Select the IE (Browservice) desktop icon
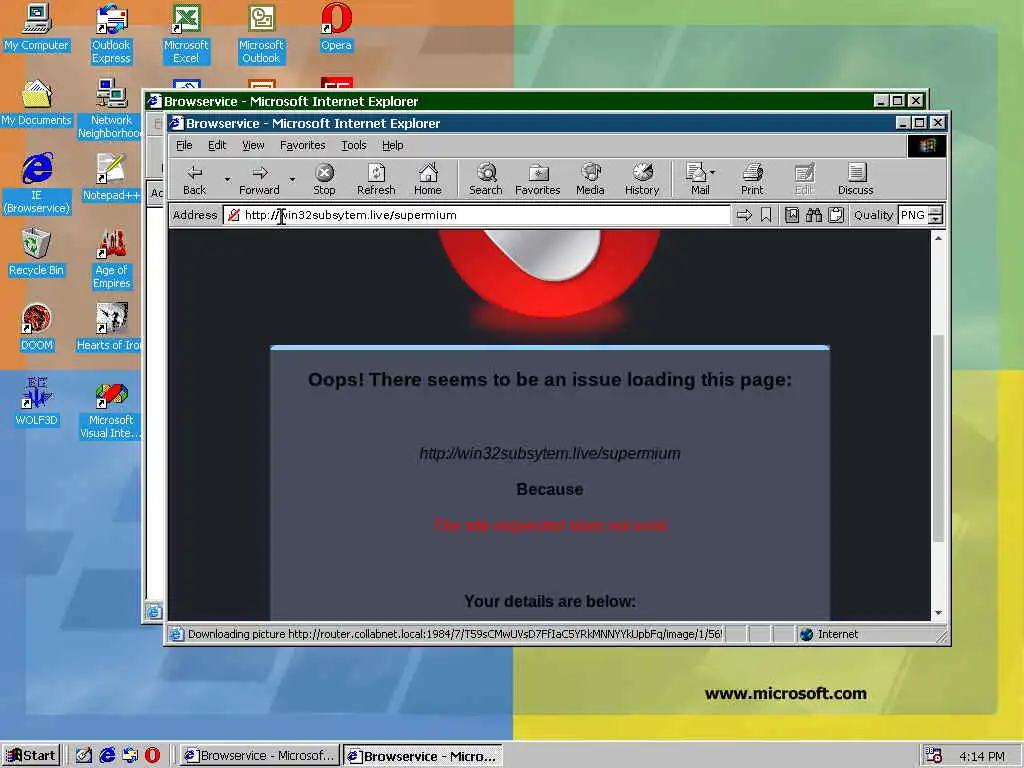The width and height of the screenshot is (1024, 768). [37, 184]
